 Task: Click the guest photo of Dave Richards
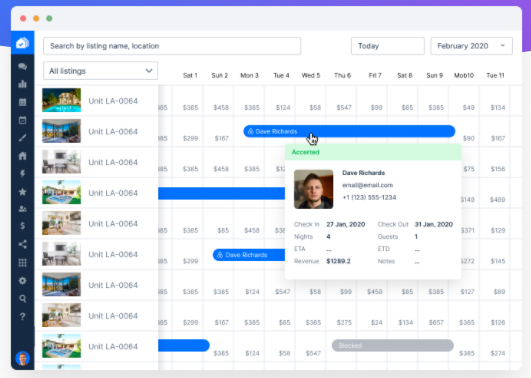(313, 189)
